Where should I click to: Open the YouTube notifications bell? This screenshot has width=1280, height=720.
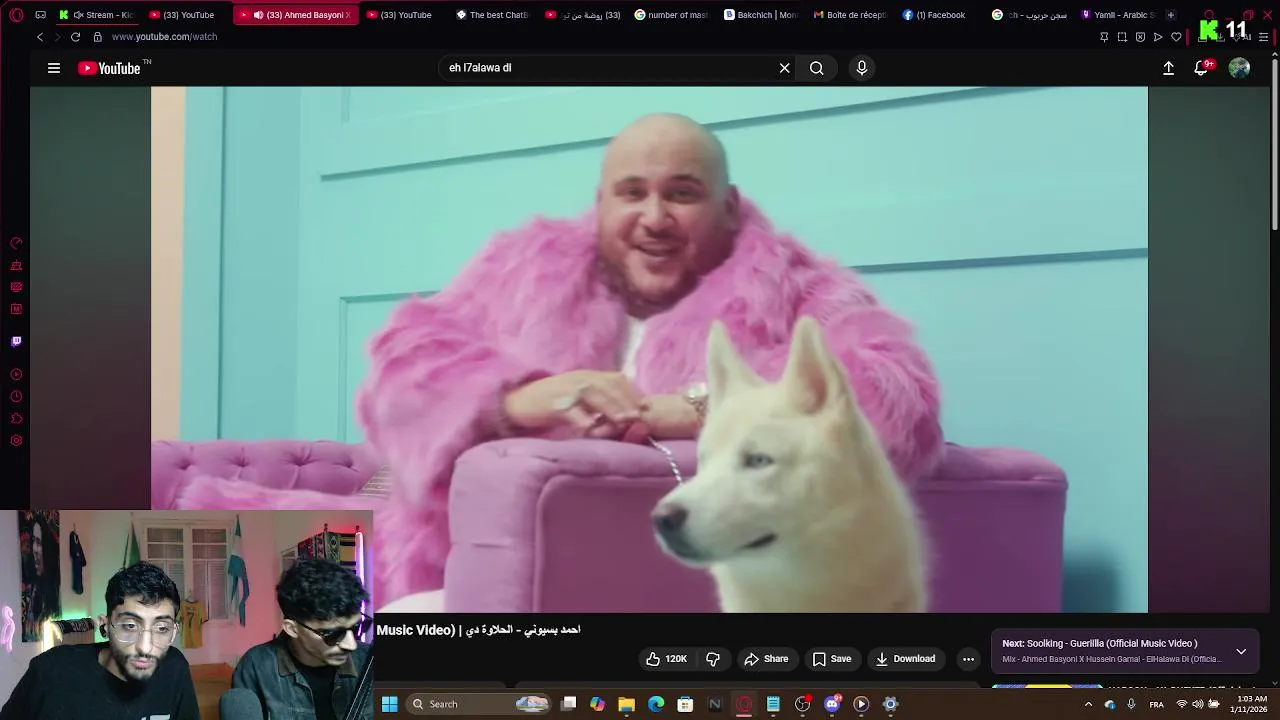tap(1201, 68)
